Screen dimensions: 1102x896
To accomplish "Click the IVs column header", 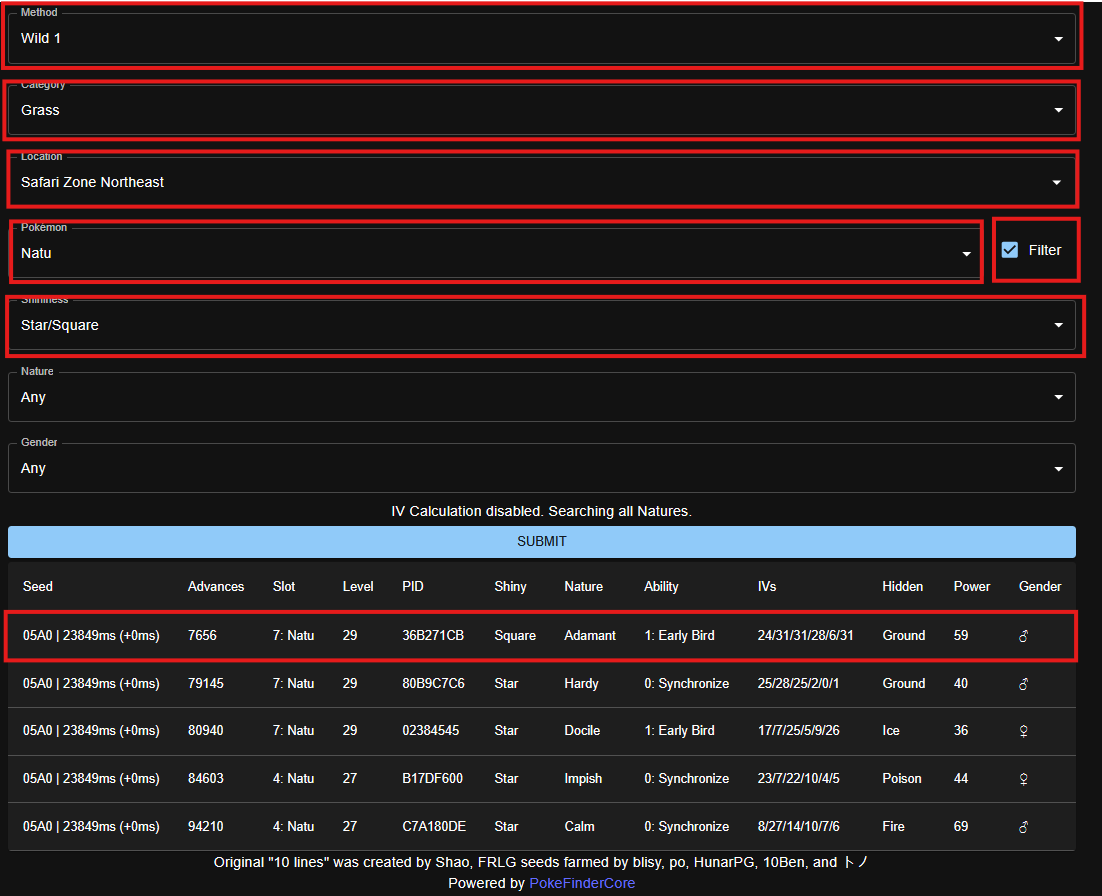I will (767, 587).
